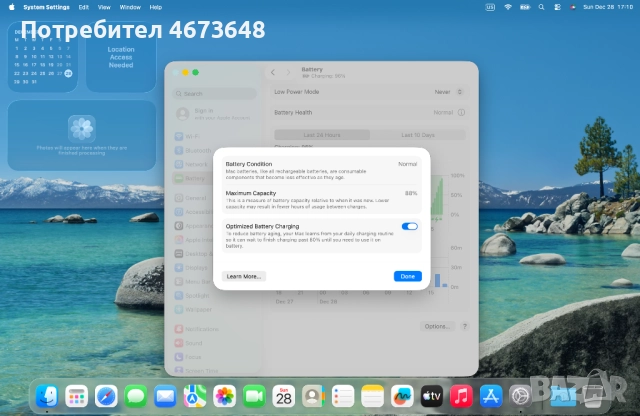This screenshot has width=640, height=416.
Task: Open the Help menu
Action: tap(156, 7)
